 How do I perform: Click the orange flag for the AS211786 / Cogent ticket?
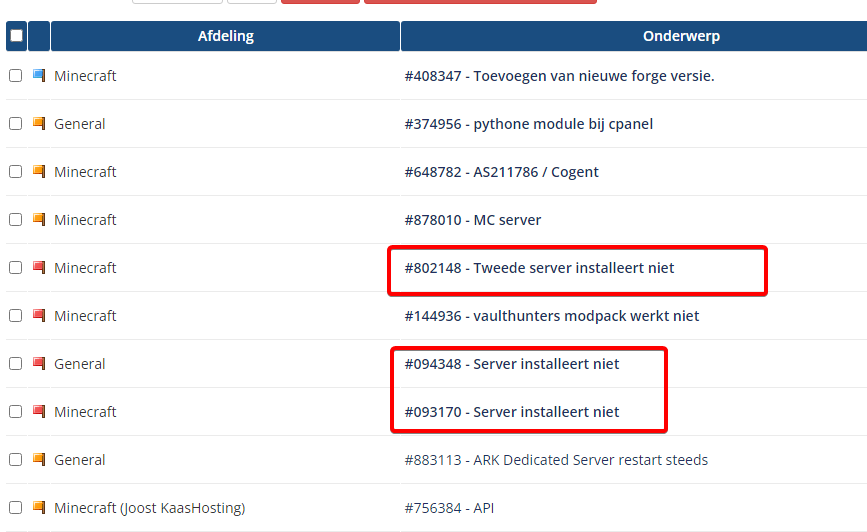click(39, 172)
